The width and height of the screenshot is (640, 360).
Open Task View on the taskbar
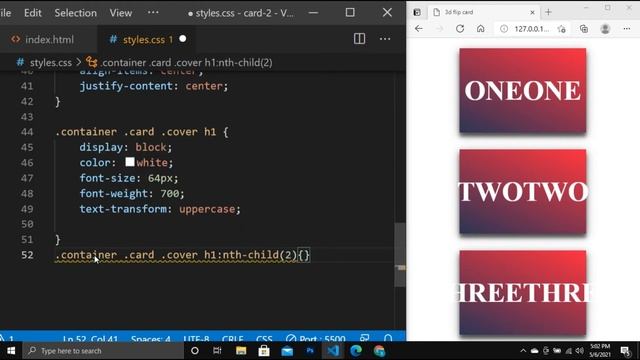click(217, 351)
